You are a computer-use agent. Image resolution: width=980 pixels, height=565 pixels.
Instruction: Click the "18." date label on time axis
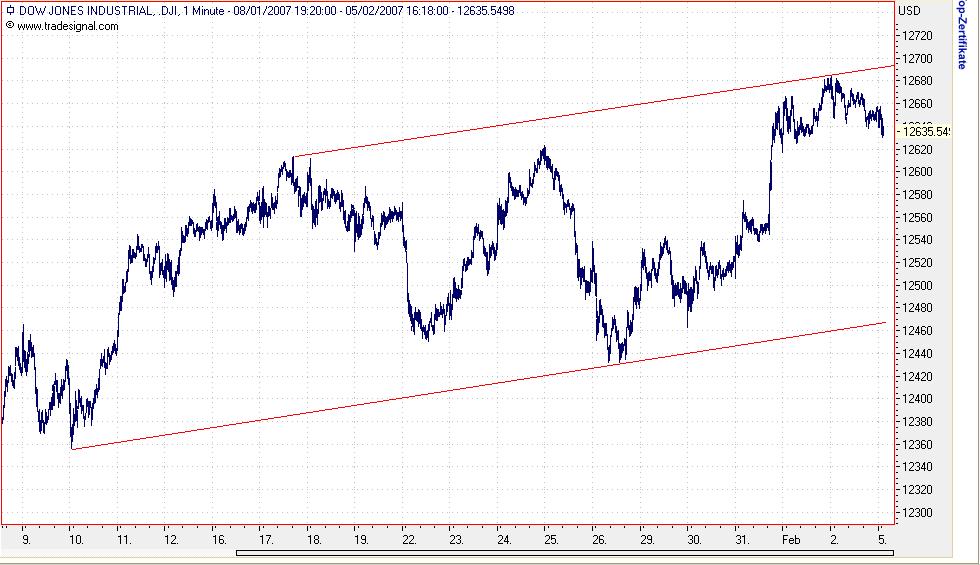(314, 539)
